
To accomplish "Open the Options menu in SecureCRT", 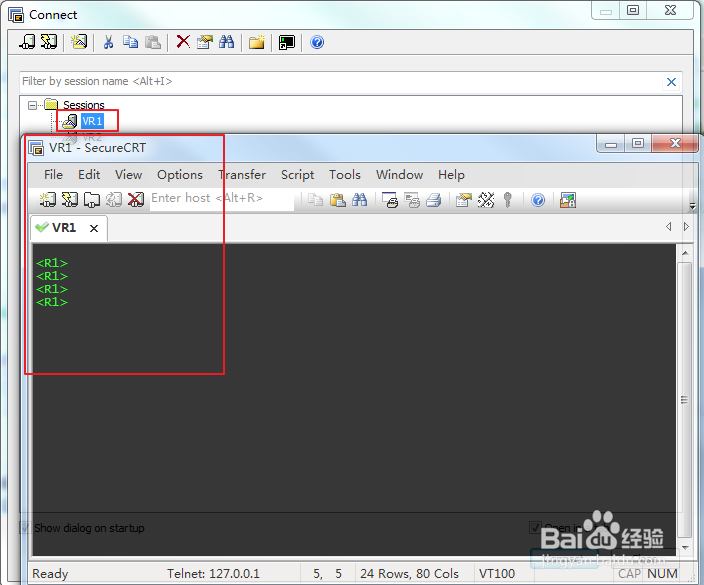I will pyautogui.click(x=180, y=175).
